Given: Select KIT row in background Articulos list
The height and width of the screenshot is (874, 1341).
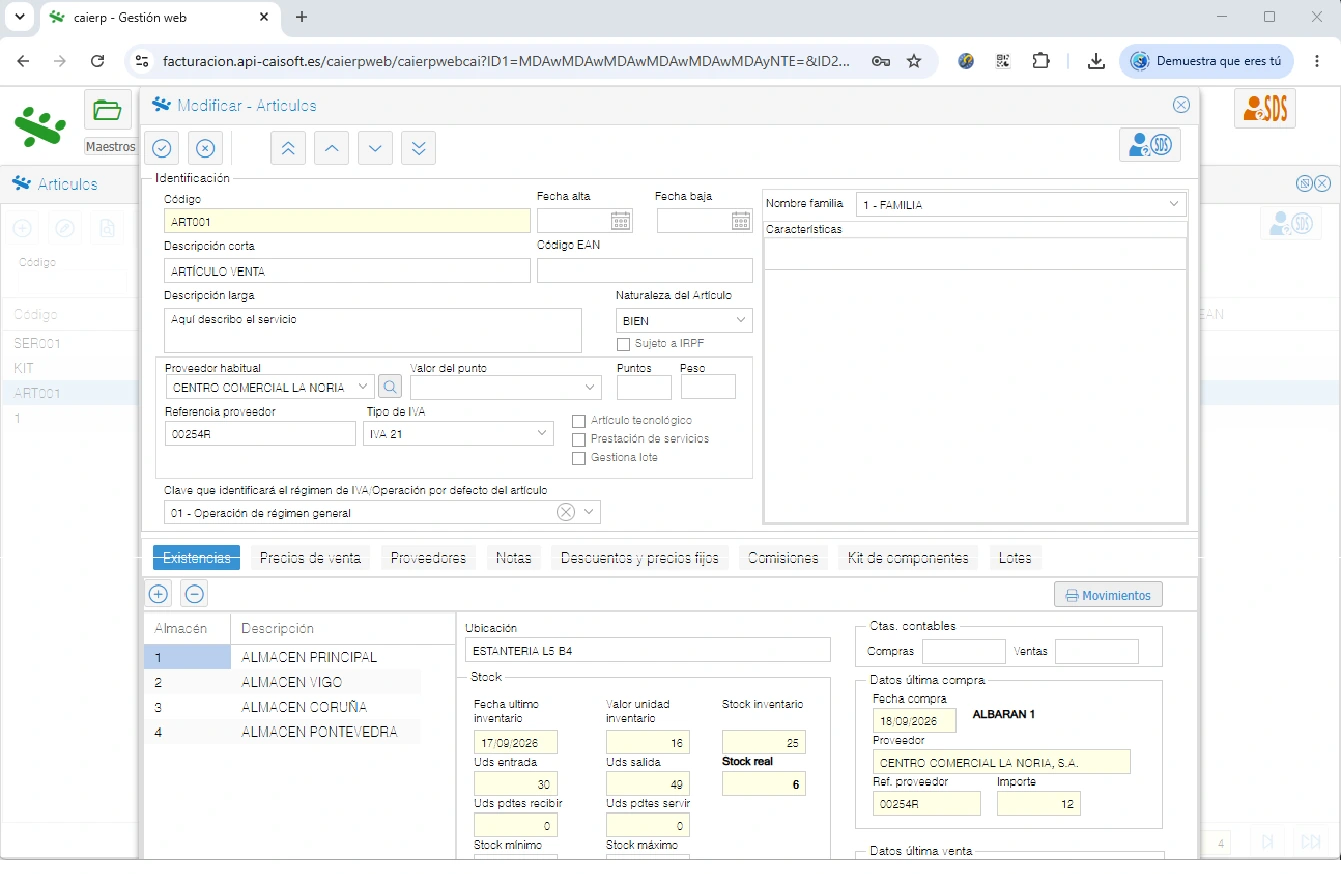Looking at the screenshot, I should coord(70,368).
